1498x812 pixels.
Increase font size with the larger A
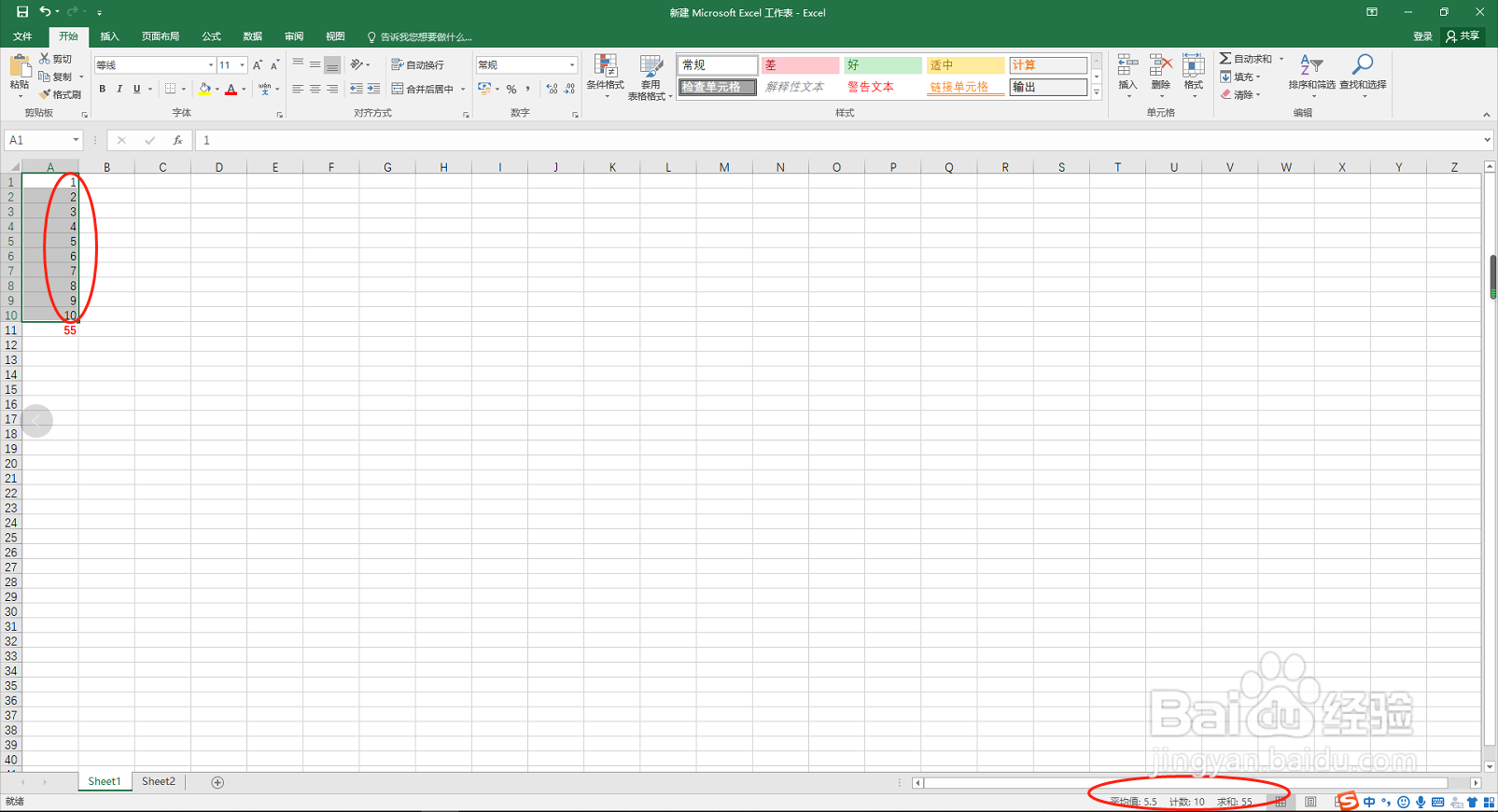258,64
